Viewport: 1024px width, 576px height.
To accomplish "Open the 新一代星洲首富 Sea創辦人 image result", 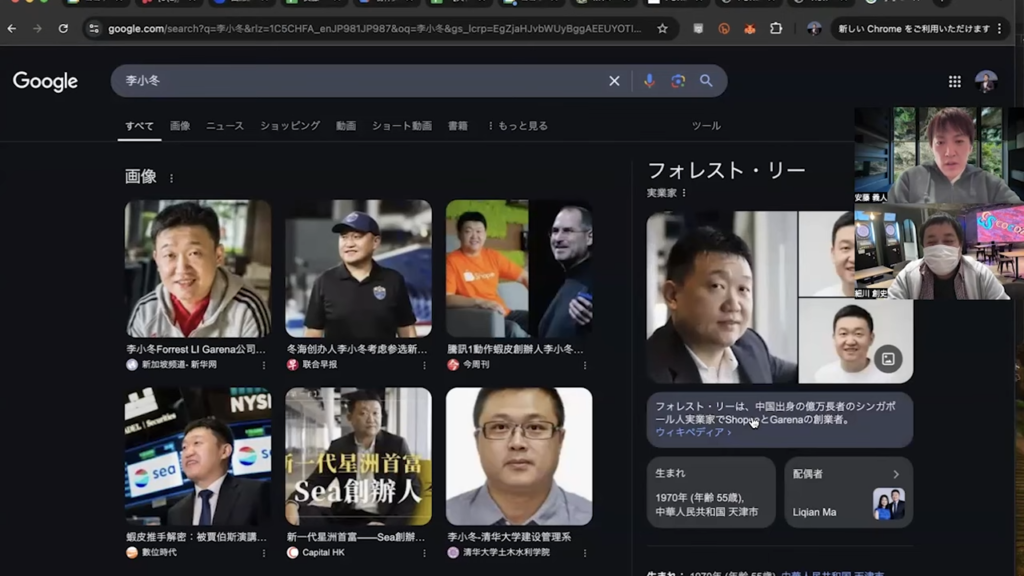I will pos(359,456).
